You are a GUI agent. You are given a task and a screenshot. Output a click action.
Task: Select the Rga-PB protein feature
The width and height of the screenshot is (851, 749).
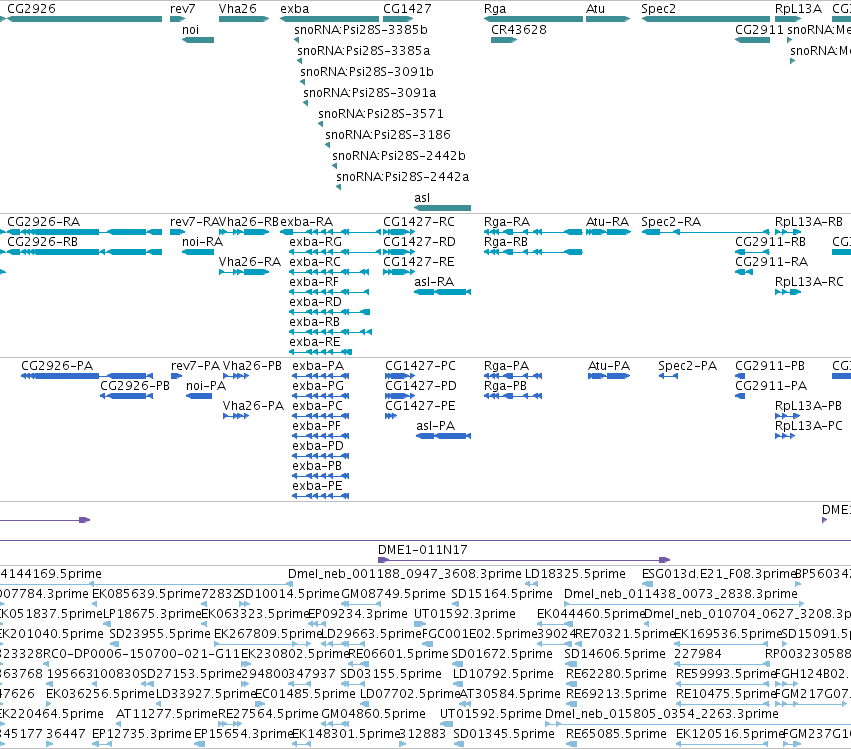coord(512,396)
